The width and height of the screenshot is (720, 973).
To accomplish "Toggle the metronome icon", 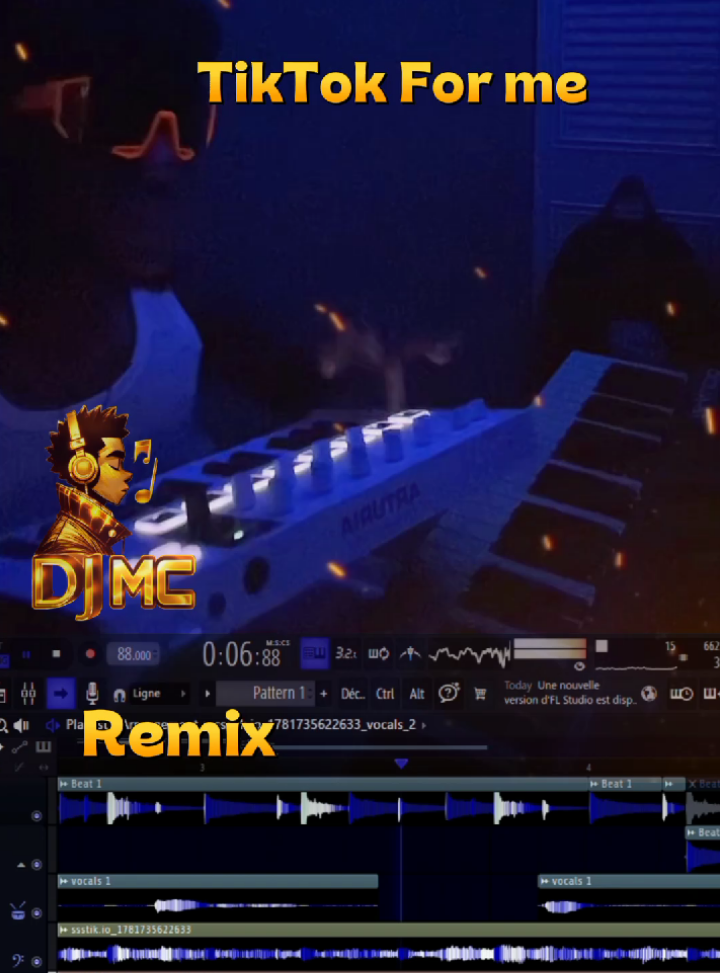I will pos(410,653).
